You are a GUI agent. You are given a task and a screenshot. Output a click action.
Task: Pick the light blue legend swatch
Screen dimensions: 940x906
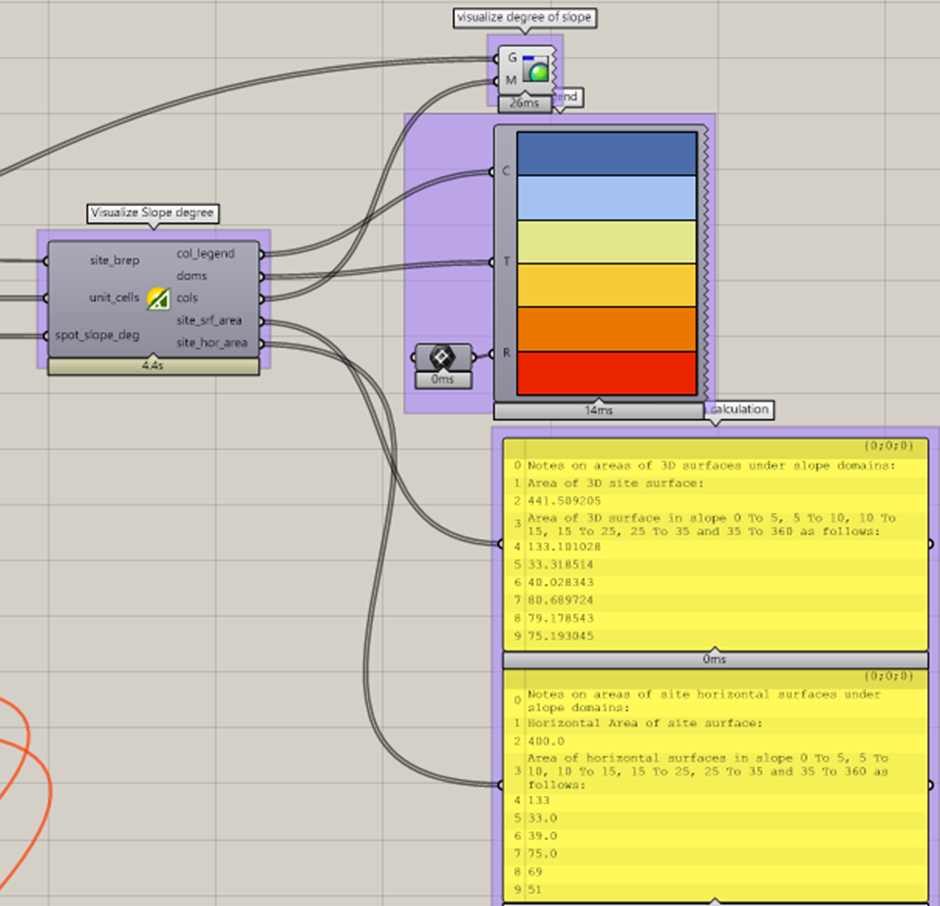coord(607,198)
